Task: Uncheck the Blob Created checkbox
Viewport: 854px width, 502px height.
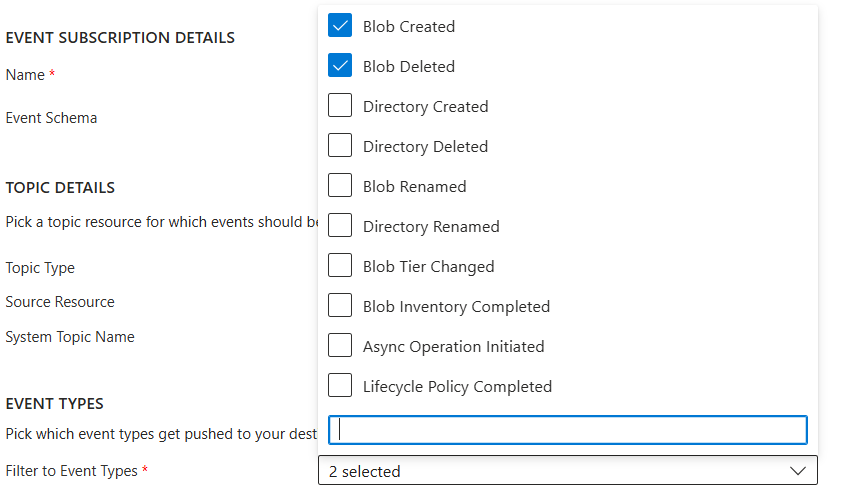Action: tap(340, 26)
